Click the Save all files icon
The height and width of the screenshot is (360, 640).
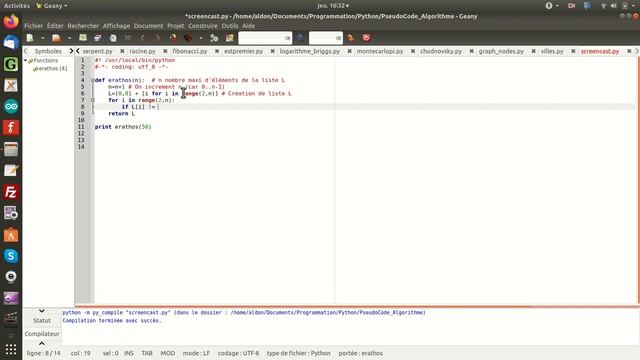[x=98, y=38]
